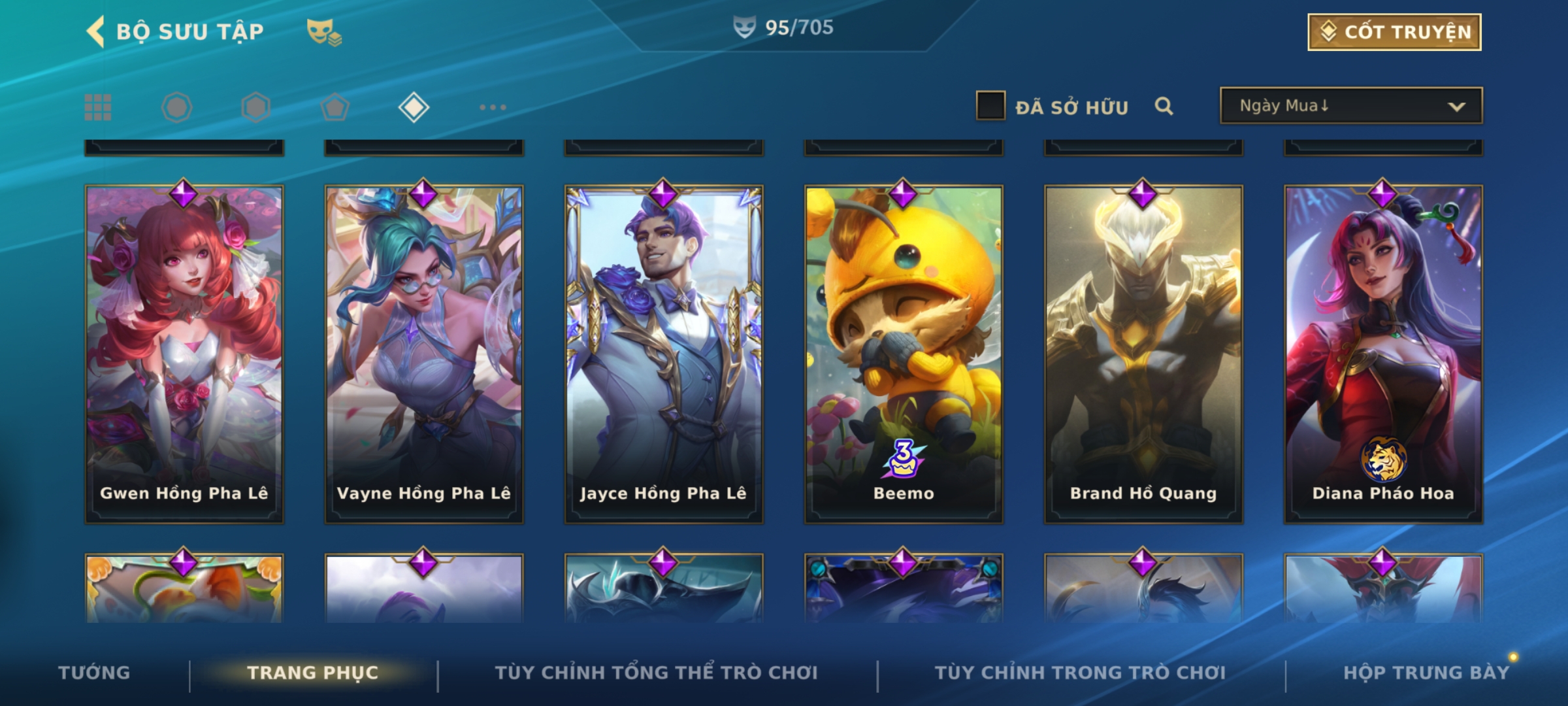
Task: Select the pentagon rarity filter icon
Action: click(335, 107)
